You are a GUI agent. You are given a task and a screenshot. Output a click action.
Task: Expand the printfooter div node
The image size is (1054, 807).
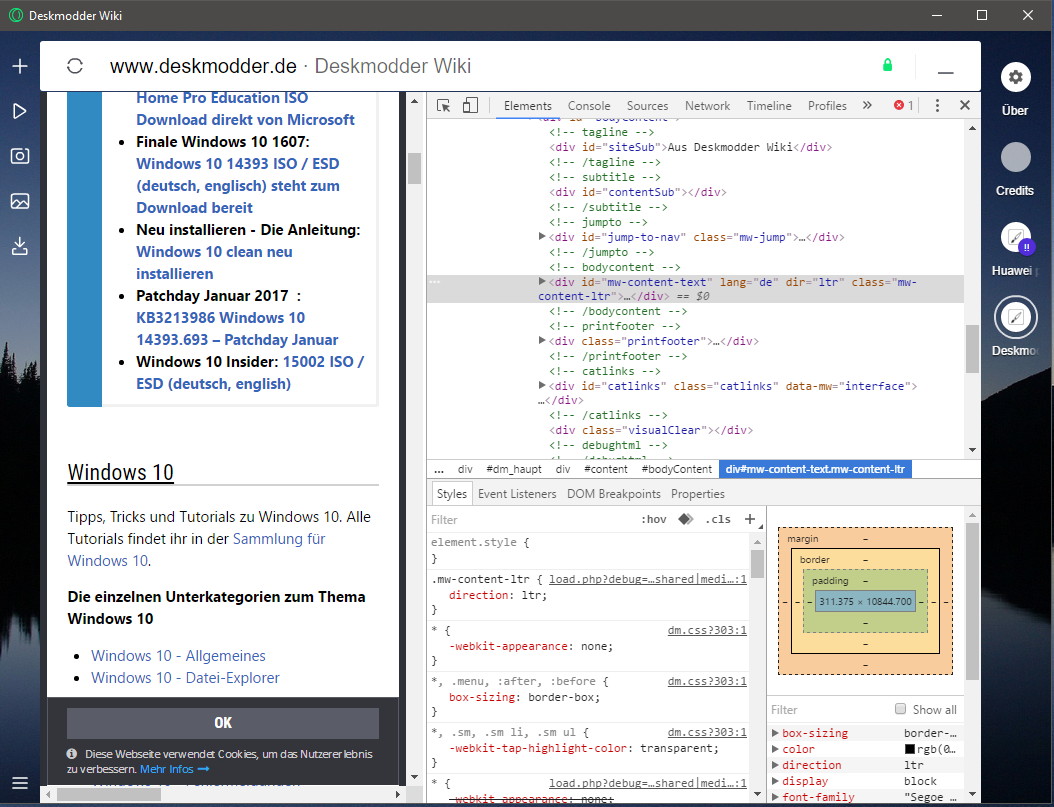[x=542, y=341]
